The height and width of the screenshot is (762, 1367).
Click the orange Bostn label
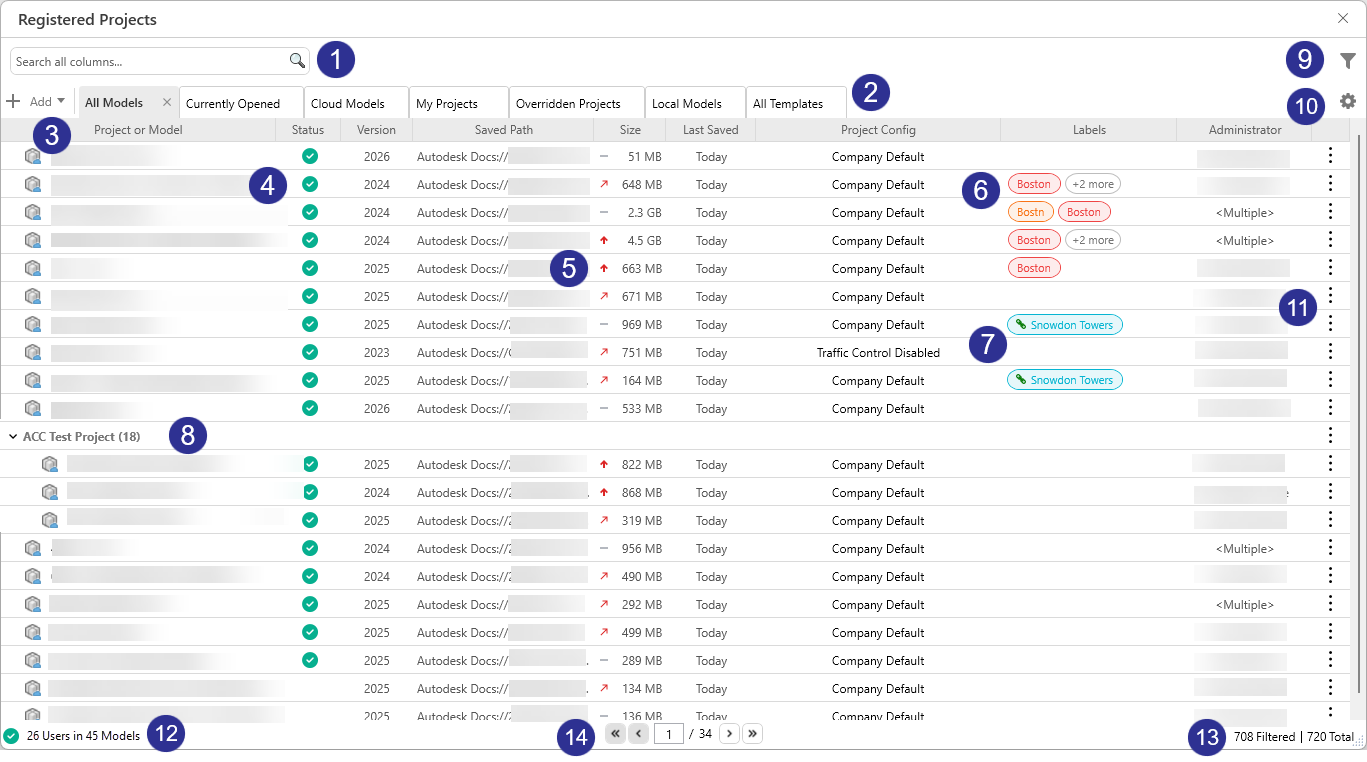1030,212
